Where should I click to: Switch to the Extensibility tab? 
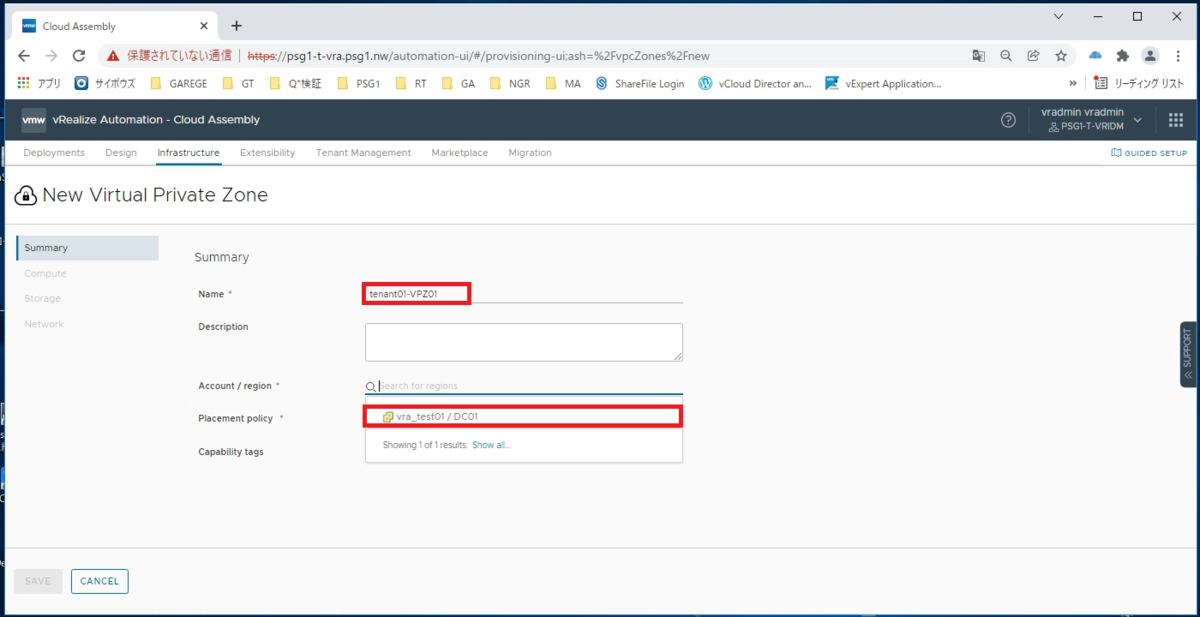pyautogui.click(x=267, y=153)
